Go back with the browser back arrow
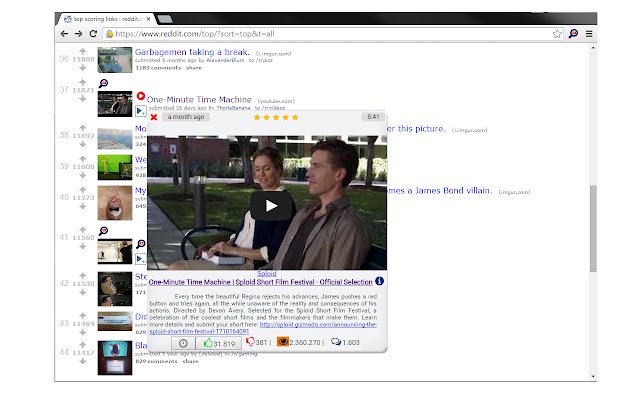The height and width of the screenshot is (400, 640). click(x=64, y=34)
